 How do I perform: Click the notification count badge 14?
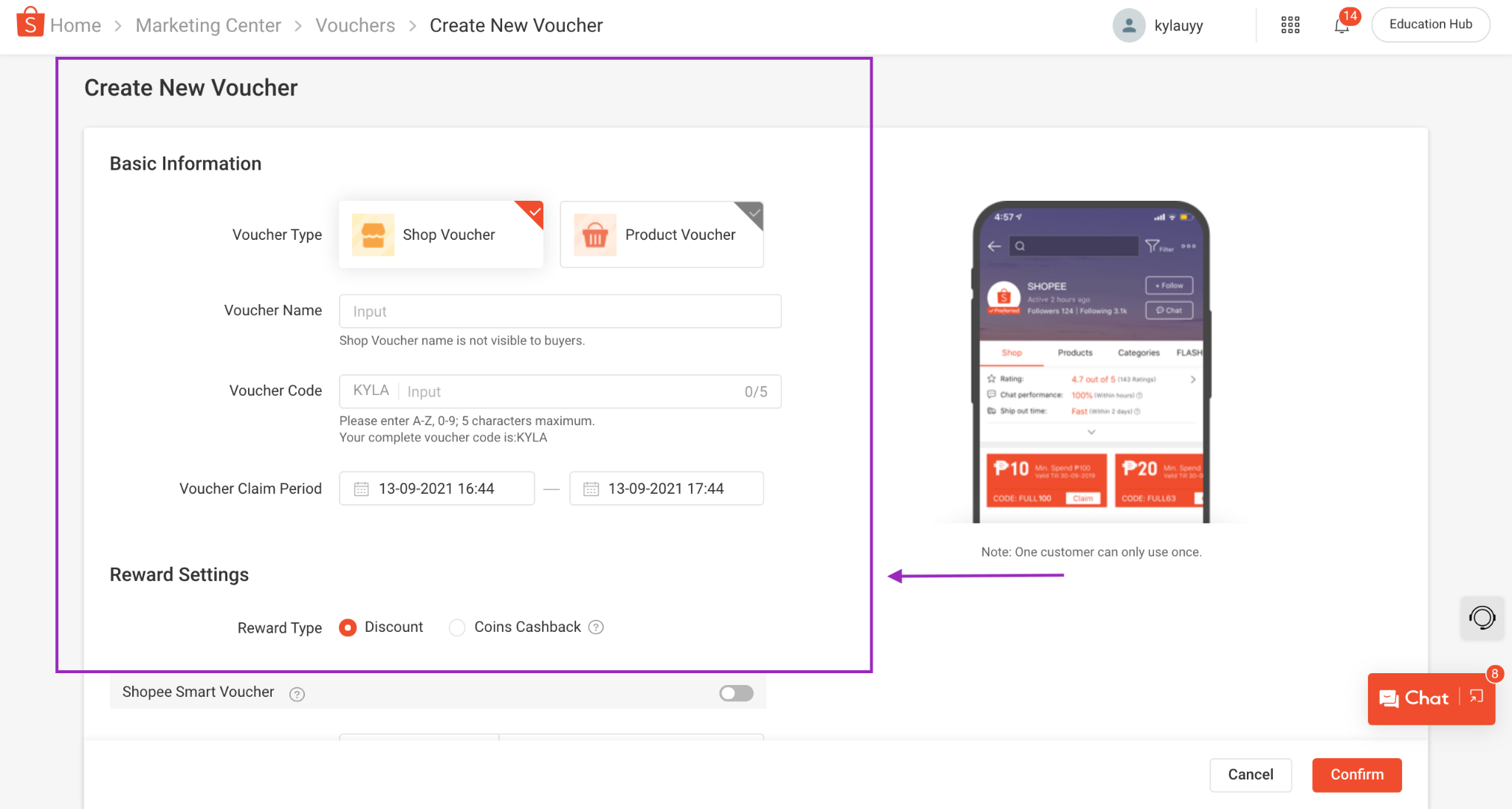tap(1350, 16)
